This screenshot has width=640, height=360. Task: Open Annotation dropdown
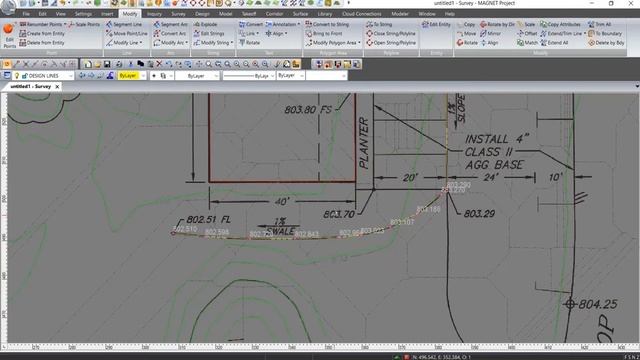point(282,24)
